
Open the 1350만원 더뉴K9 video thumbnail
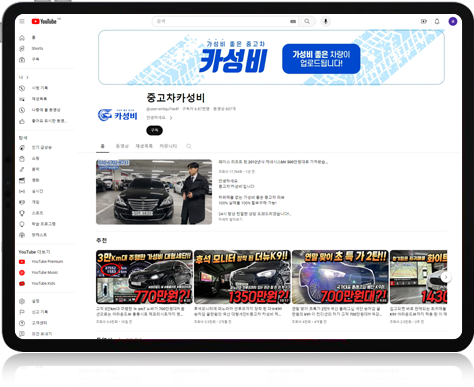click(x=242, y=277)
